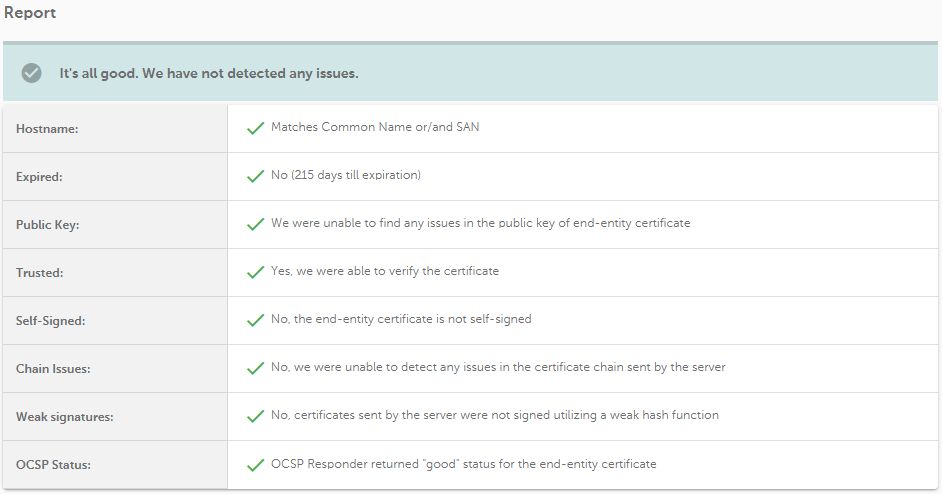The height and width of the screenshot is (494, 942).
Task: Click the green check in Public Key row
Action: [x=255, y=224]
